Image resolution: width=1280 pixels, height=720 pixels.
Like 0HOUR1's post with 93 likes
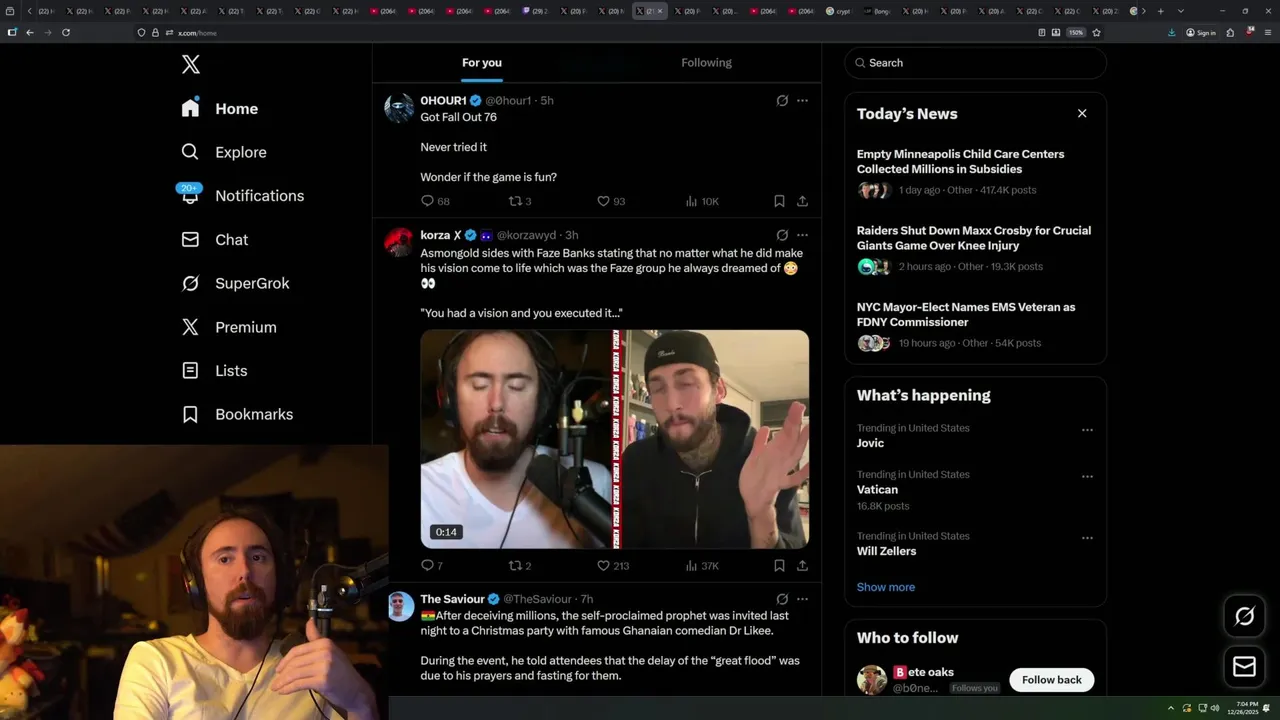pyautogui.click(x=611, y=201)
